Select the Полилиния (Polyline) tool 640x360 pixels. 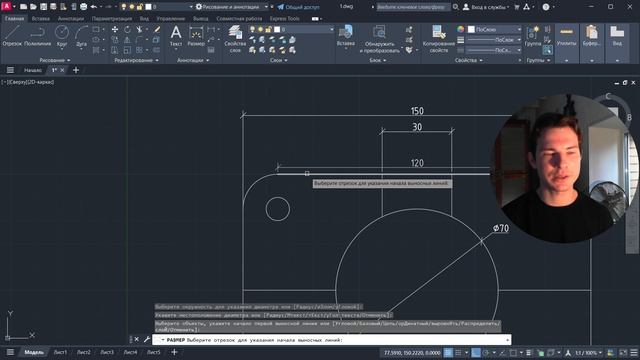point(38,36)
